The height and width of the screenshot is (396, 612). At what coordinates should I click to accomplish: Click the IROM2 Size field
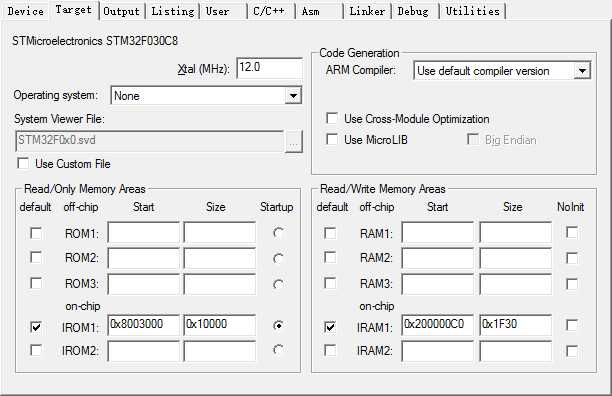[x=220, y=351]
